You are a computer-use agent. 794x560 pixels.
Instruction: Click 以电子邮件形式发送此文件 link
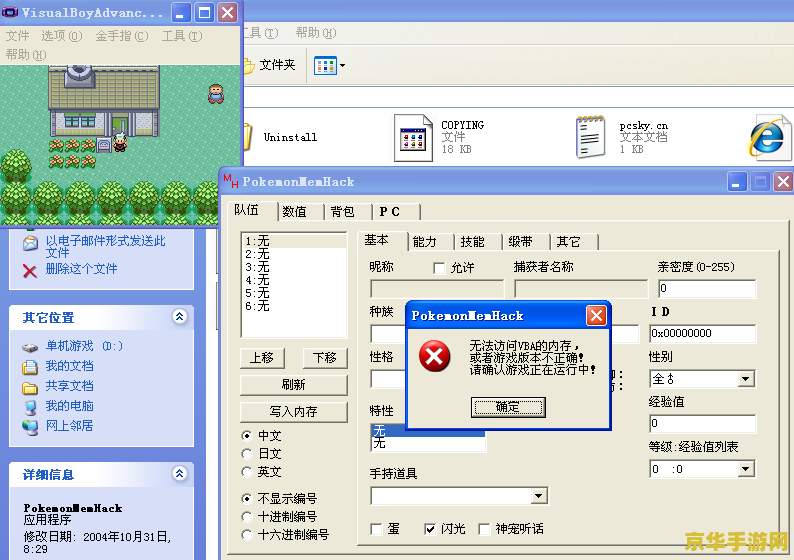(105, 247)
